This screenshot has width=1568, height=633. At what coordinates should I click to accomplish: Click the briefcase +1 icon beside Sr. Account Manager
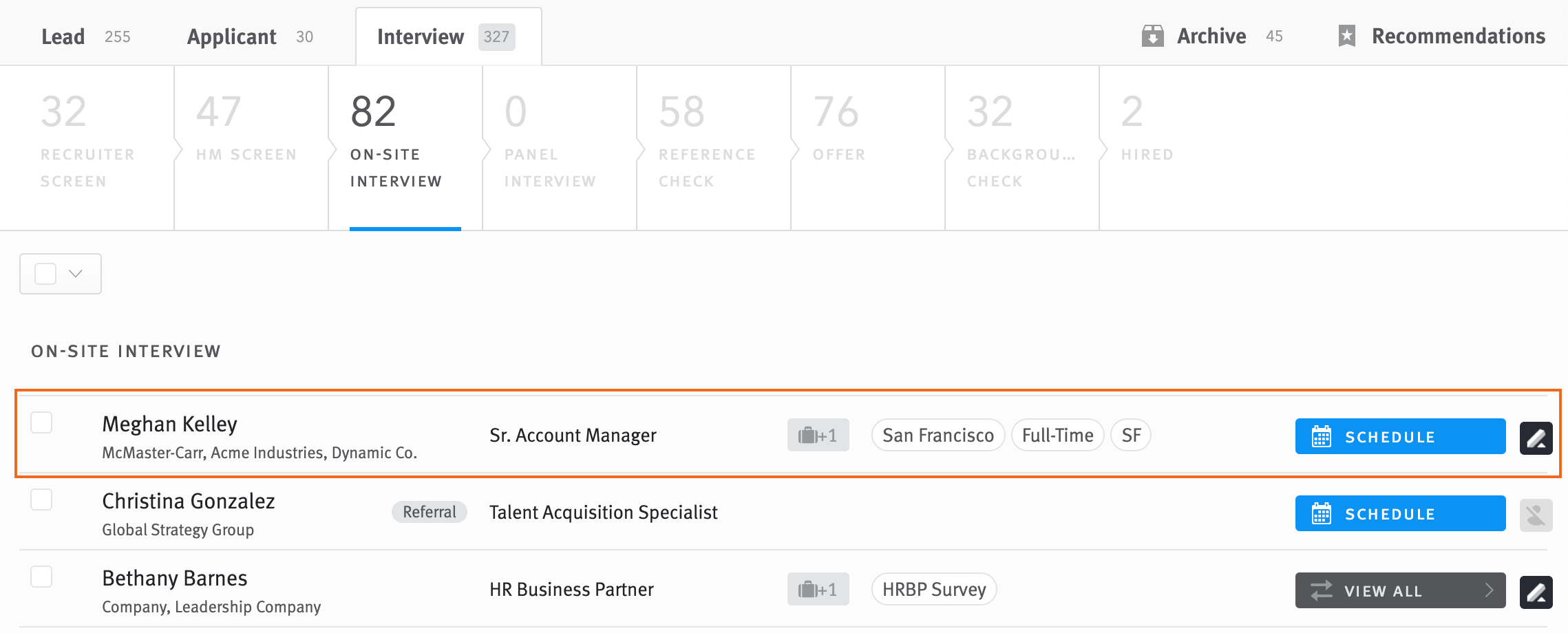click(x=818, y=435)
